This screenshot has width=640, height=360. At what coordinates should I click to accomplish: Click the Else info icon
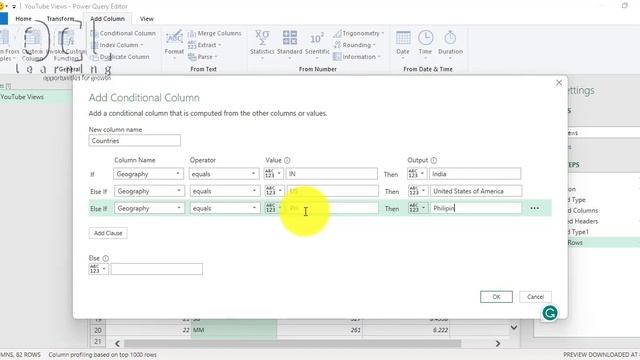pos(106,258)
